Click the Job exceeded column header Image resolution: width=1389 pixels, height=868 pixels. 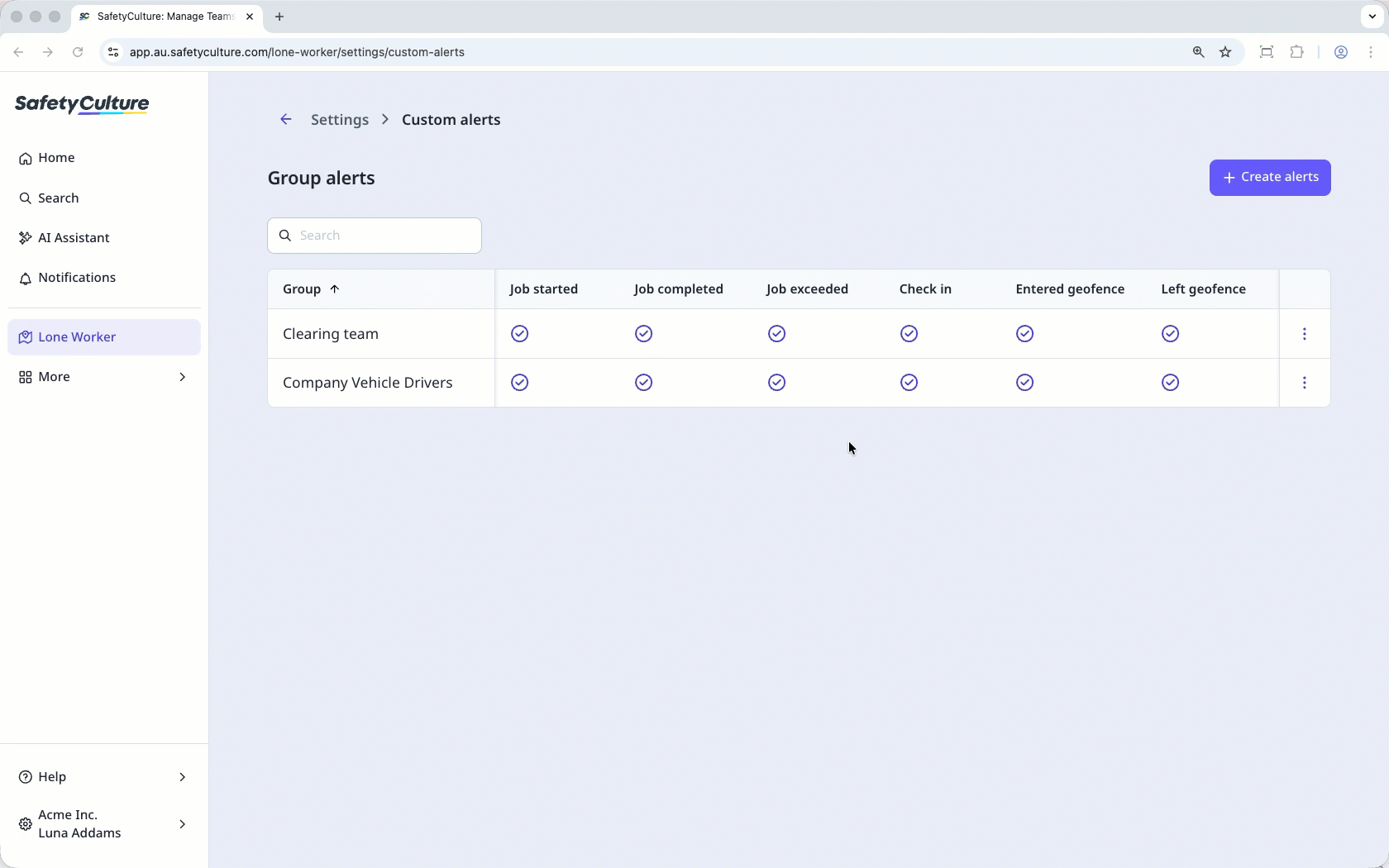[x=807, y=289]
